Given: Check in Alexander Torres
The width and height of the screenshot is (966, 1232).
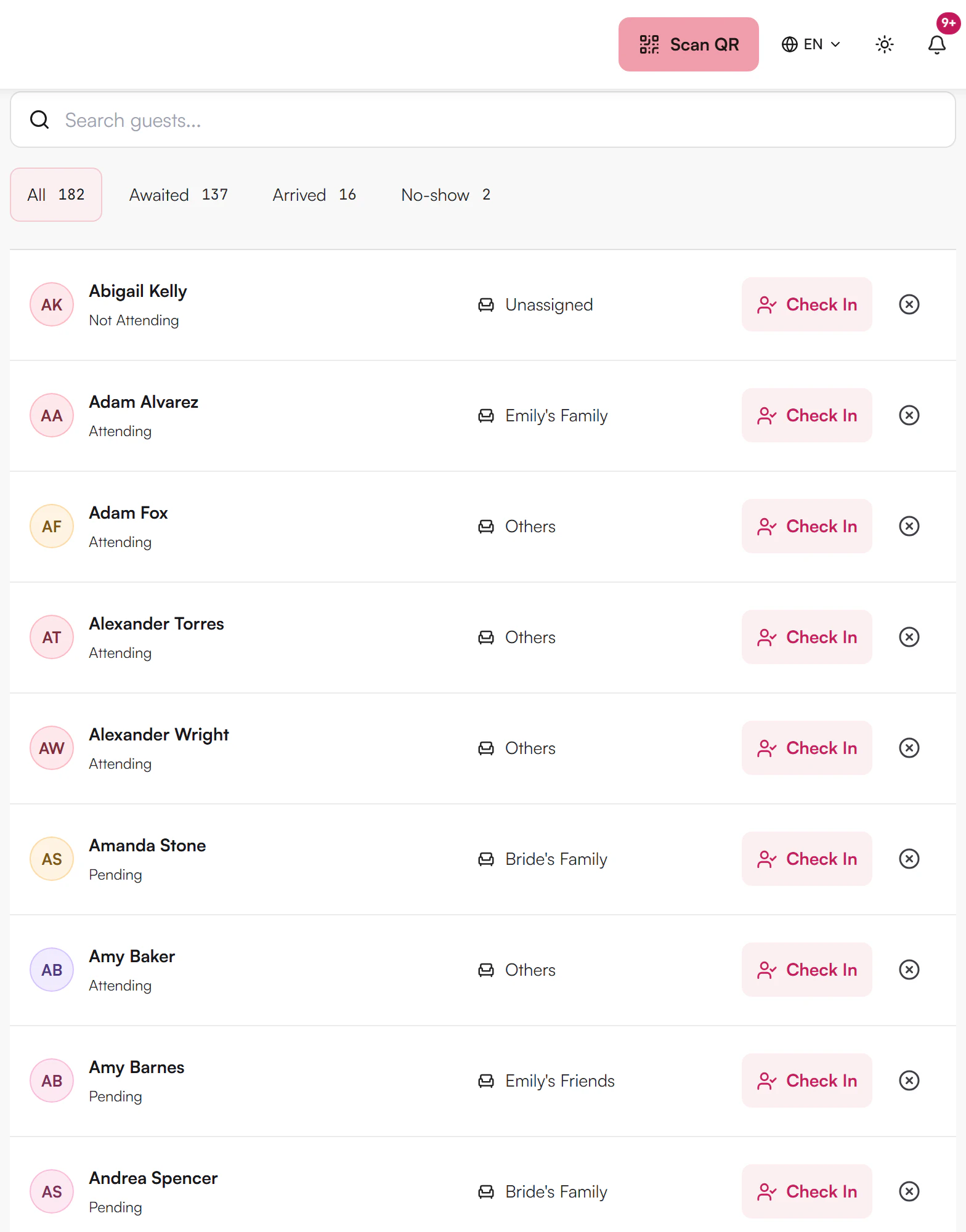Looking at the screenshot, I should tap(807, 637).
